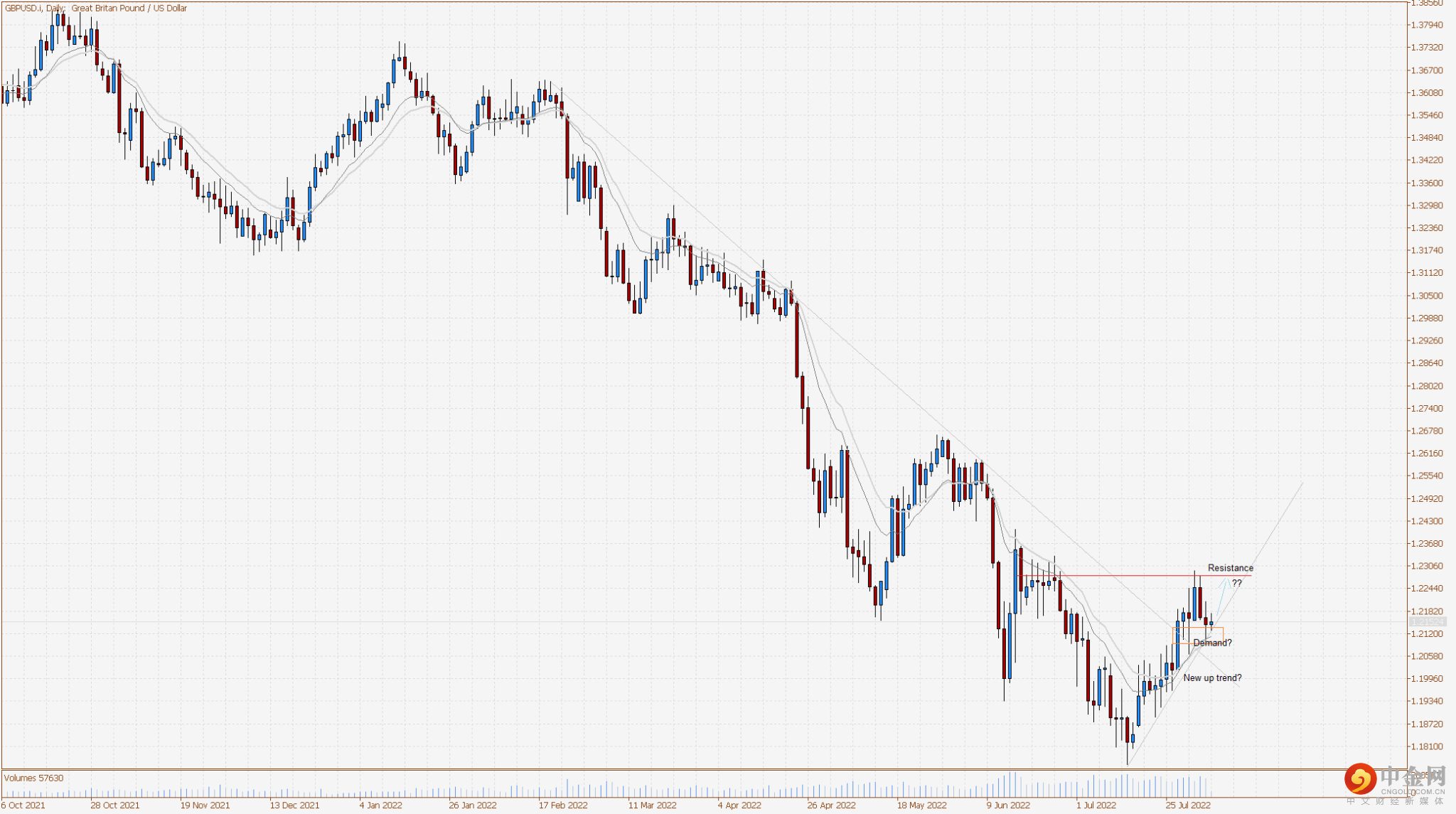Screen dimensions: 1456x814
Task: Select the Demand? annotation label
Action: [x=1213, y=642]
